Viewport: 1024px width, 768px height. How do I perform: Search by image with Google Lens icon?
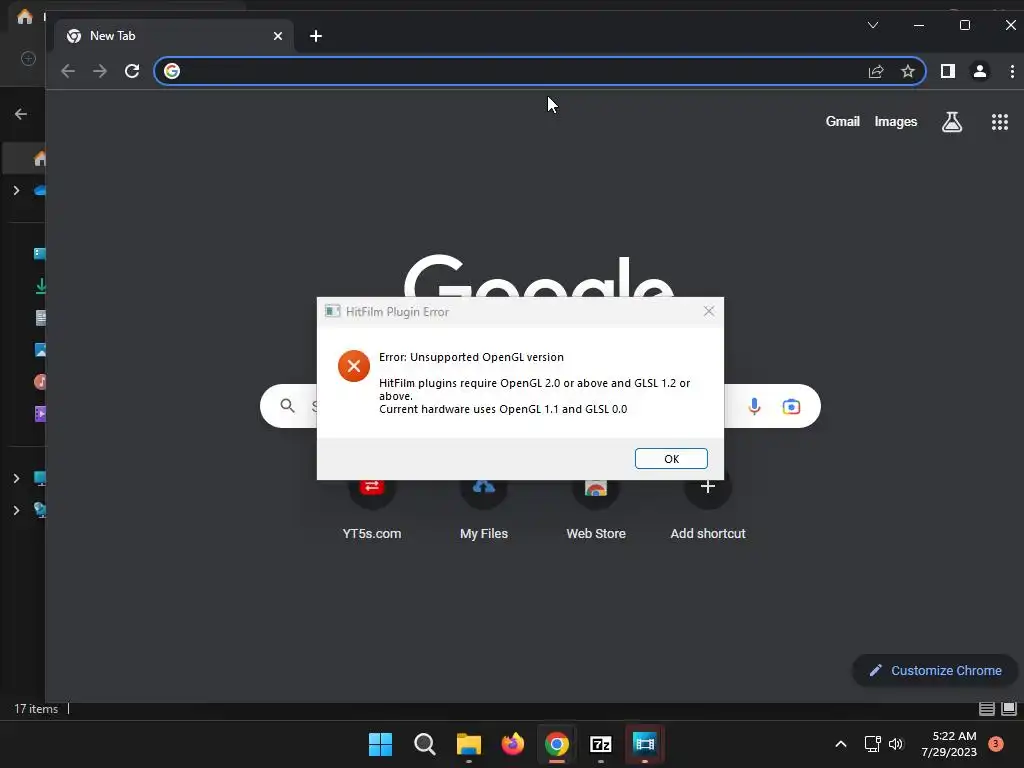point(791,406)
